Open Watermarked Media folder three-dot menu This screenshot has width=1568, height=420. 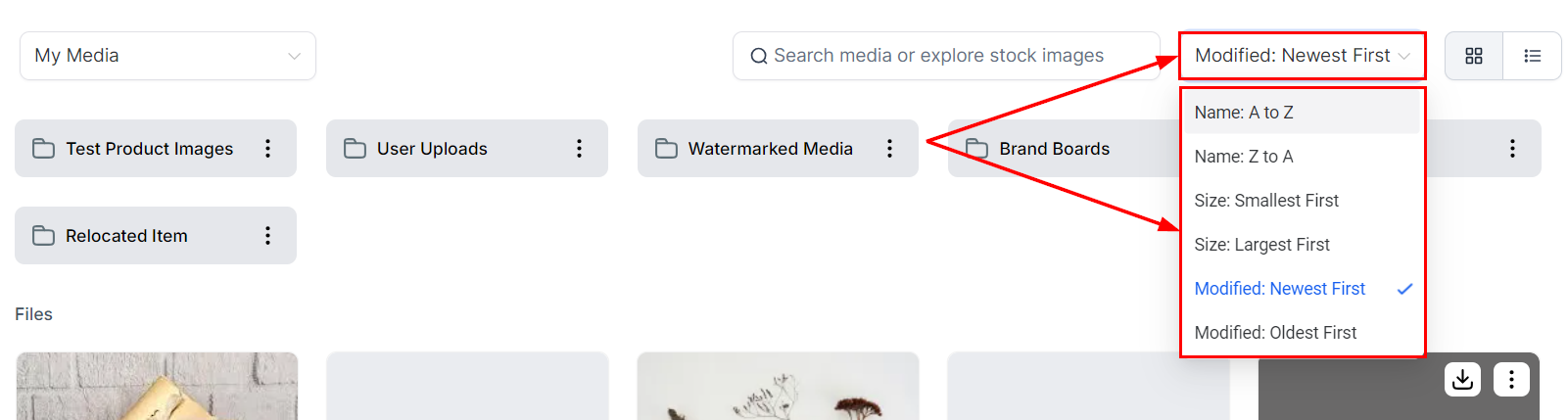coord(889,149)
